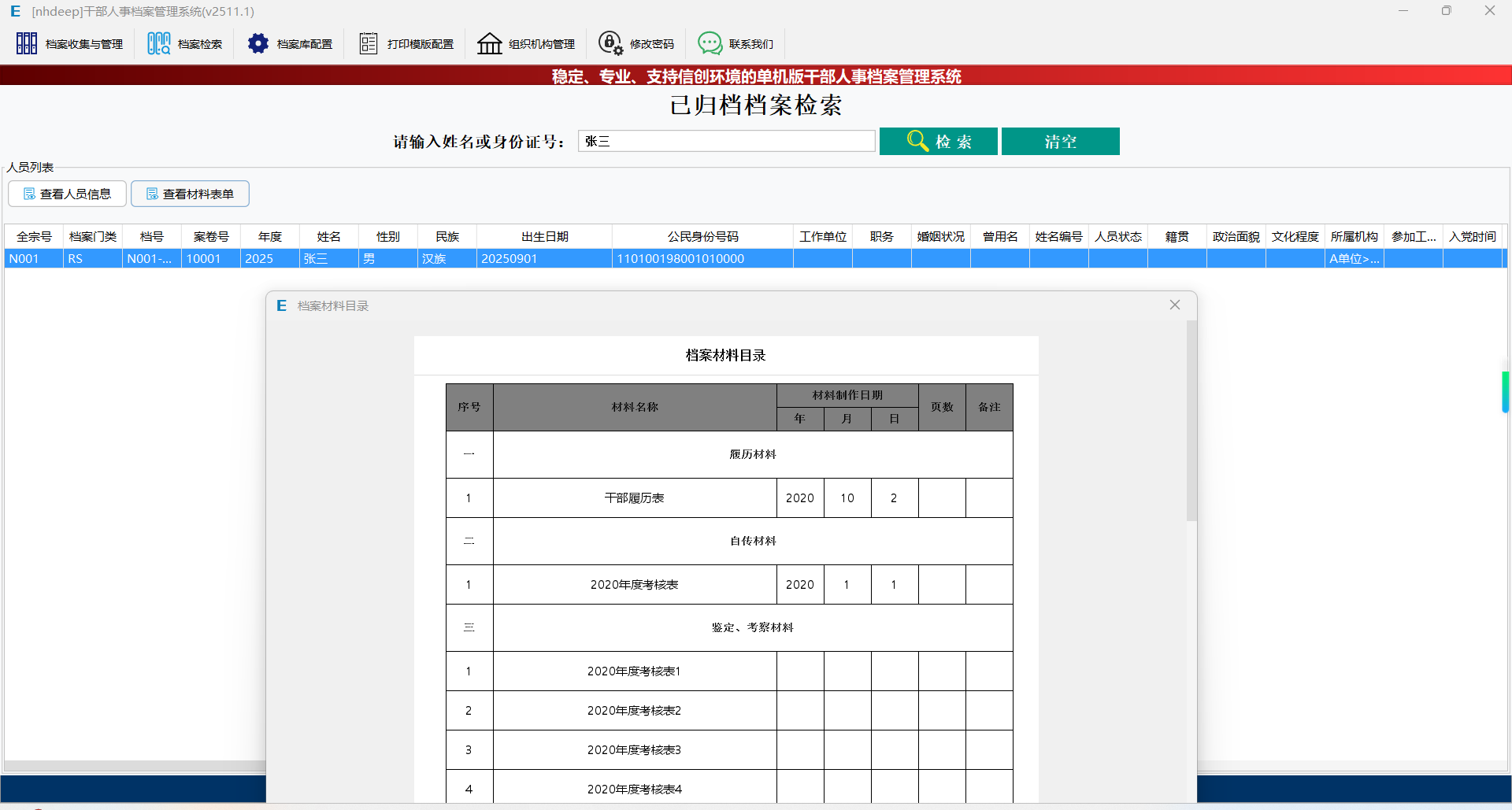Open 联系我们 chat icon
Viewport: 1512px width, 810px height.
point(710,43)
